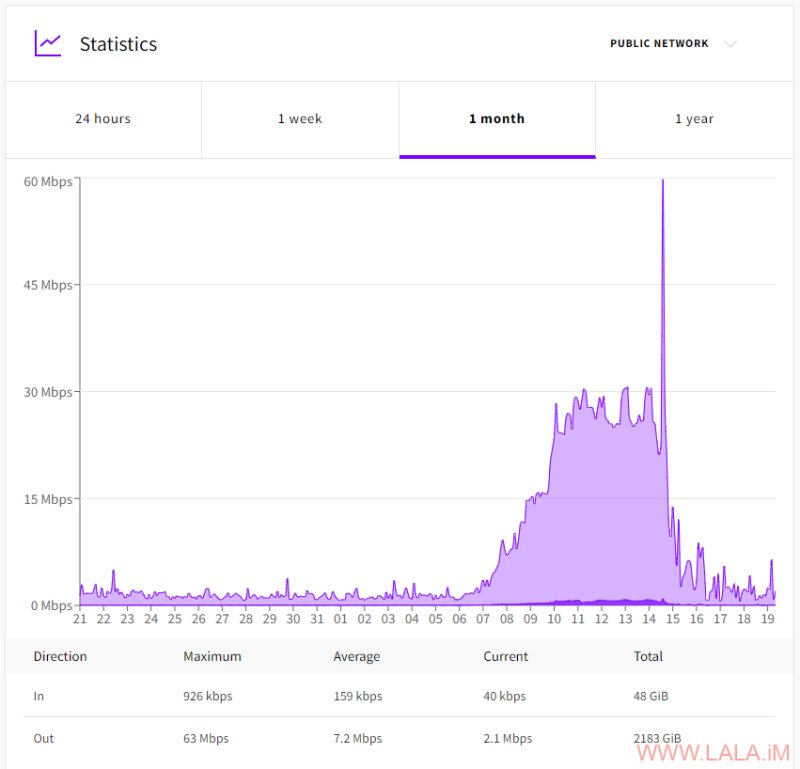Viewport: 800px width, 769px height.
Task: Click the Out direction row label
Action: (43, 738)
